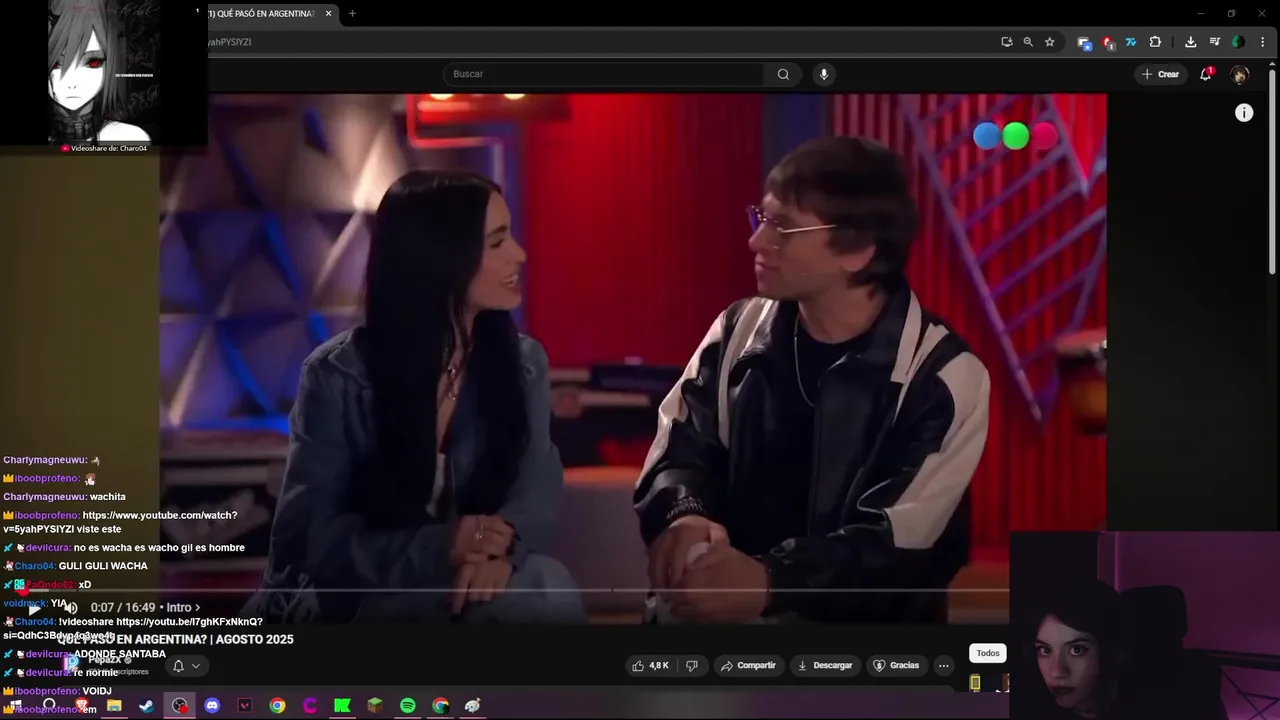Open the Extensions puzzle icon
The height and width of the screenshot is (720, 1280).
tap(1155, 42)
